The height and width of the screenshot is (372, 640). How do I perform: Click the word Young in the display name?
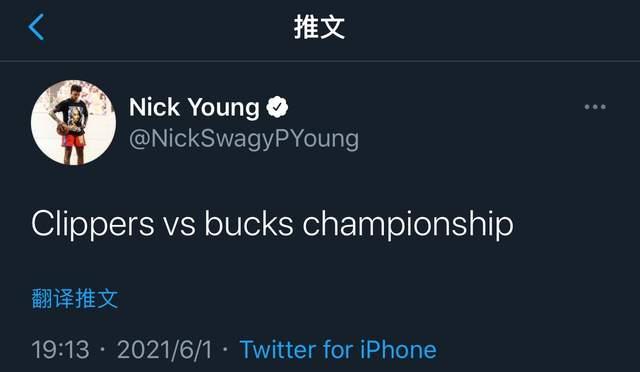(224, 108)
